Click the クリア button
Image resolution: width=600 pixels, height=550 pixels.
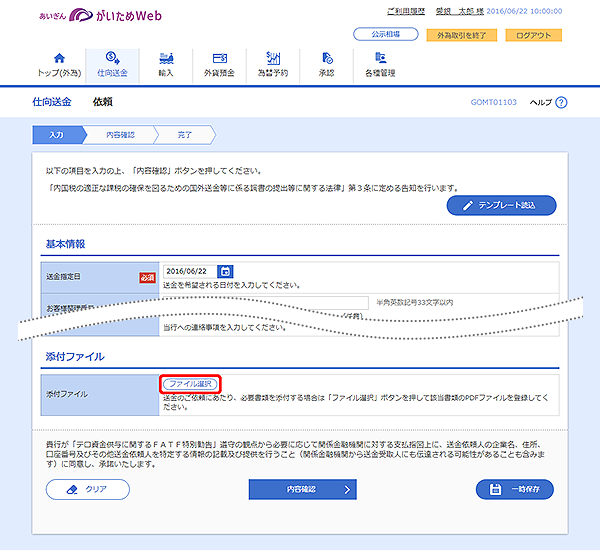pyautogui.click(x=88, y=490)
